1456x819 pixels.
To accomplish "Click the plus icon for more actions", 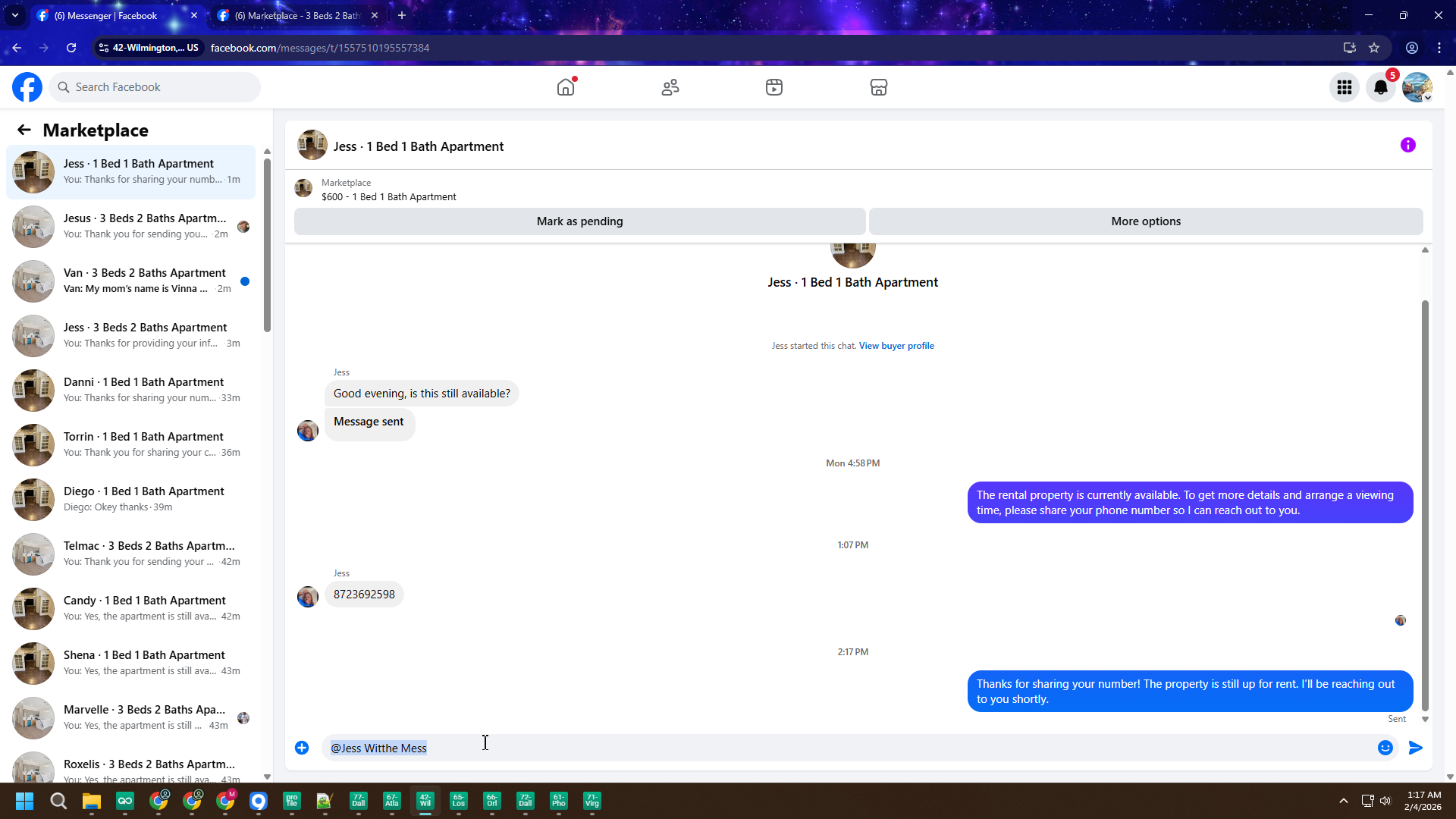I will (302, 748).
